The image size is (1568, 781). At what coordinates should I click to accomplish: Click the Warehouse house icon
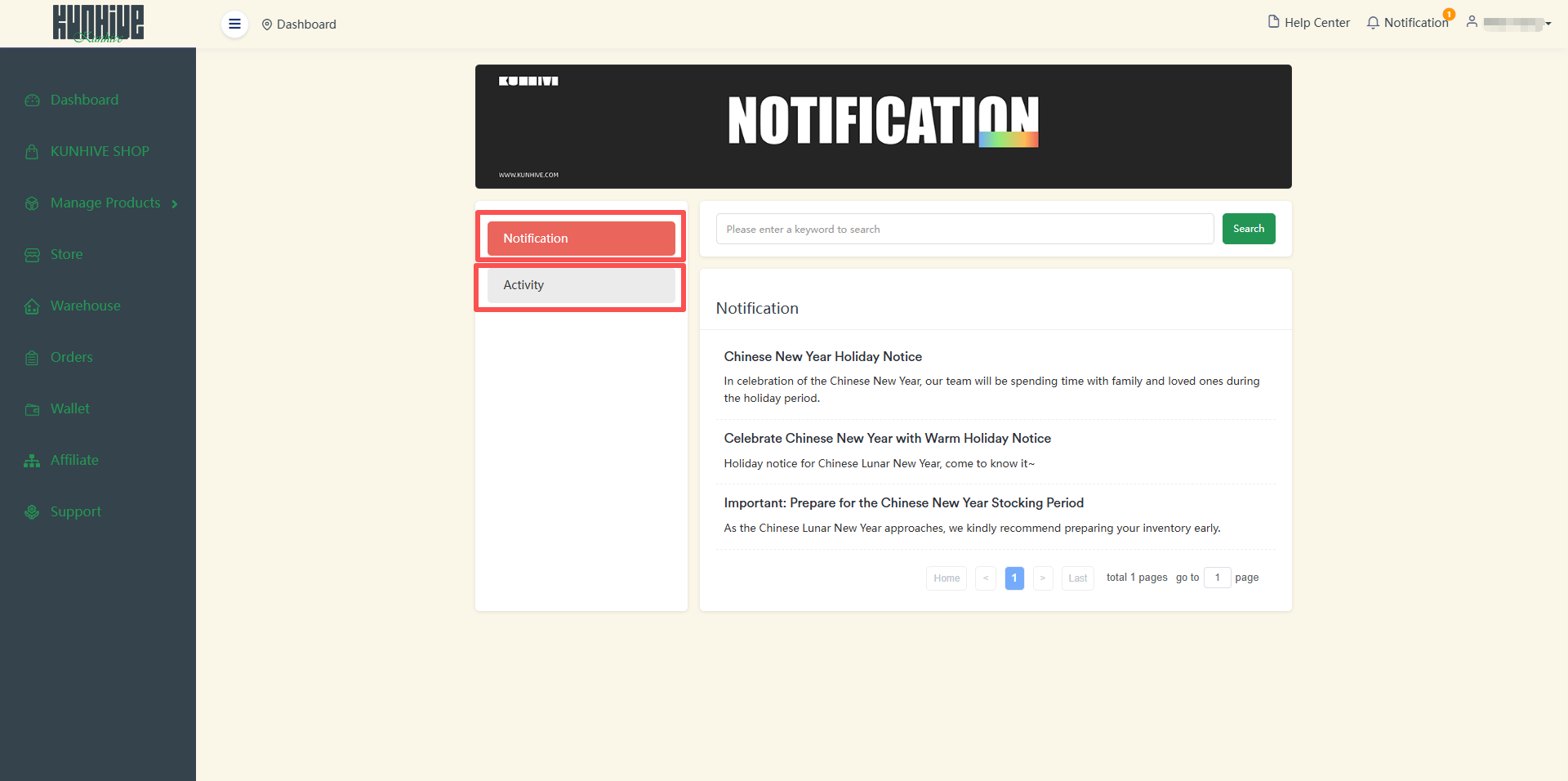click(x=32, y=306)
